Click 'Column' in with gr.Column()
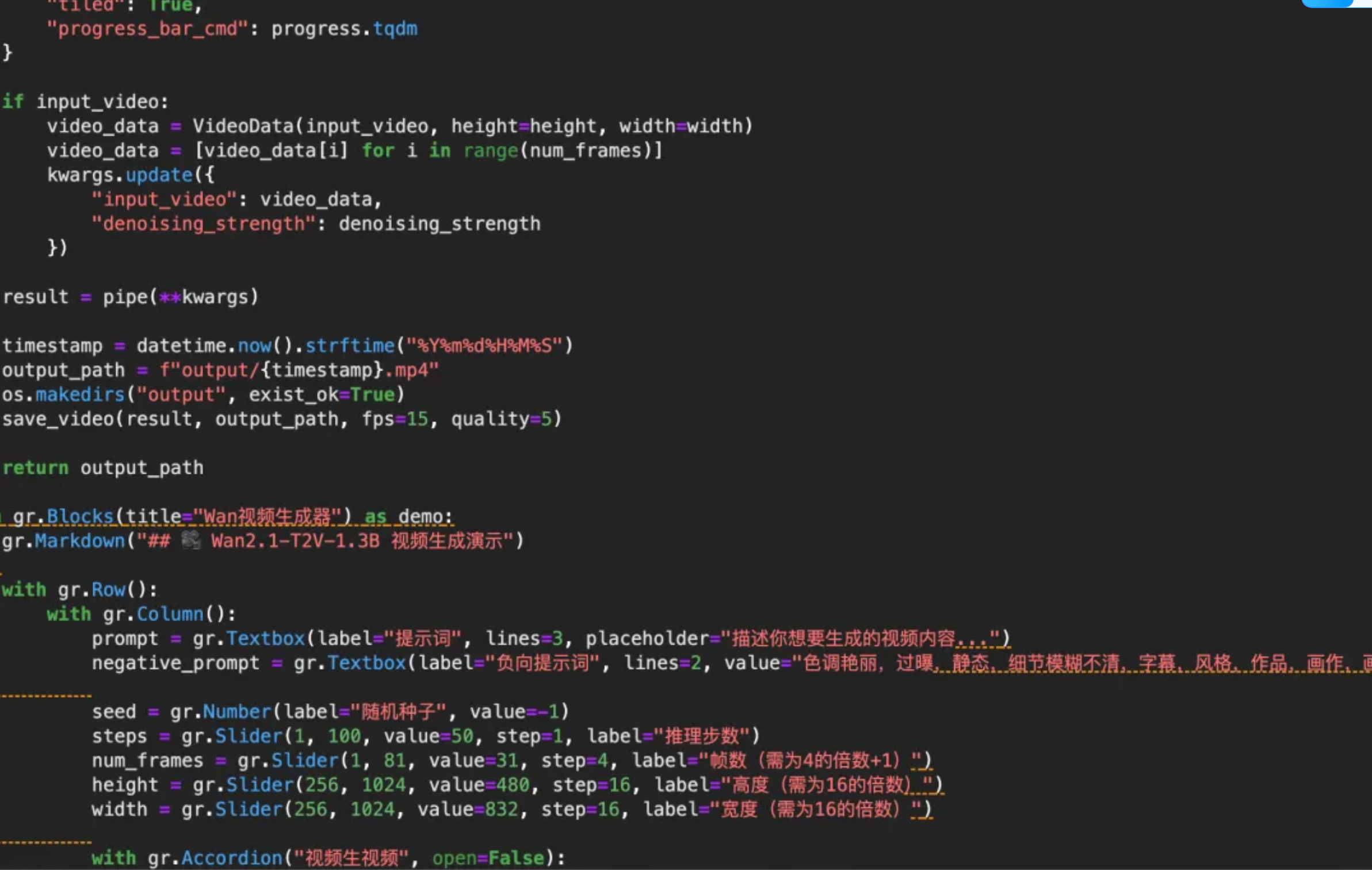The width and height of the screenshot is (1372, 870). tap(170, 614)
